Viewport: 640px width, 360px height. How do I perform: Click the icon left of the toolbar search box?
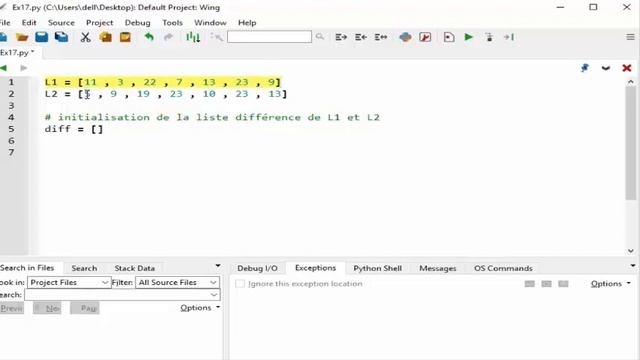click(x=217, y=37)
